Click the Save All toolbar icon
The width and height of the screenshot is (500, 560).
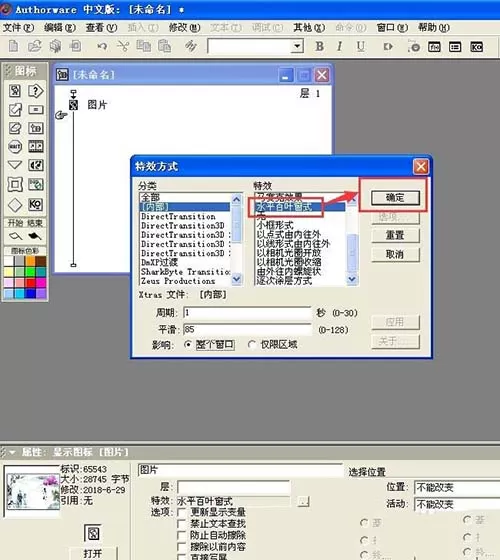[55, 46]
